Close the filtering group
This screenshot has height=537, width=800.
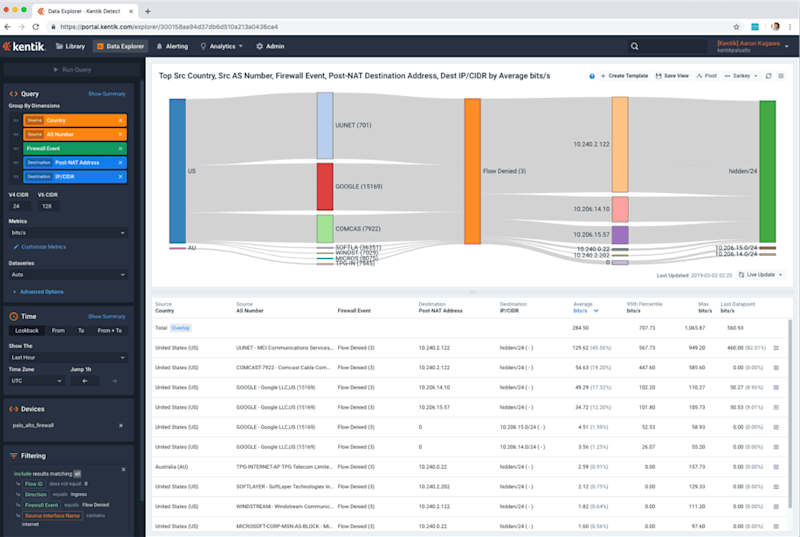click(x=123, y=469)
